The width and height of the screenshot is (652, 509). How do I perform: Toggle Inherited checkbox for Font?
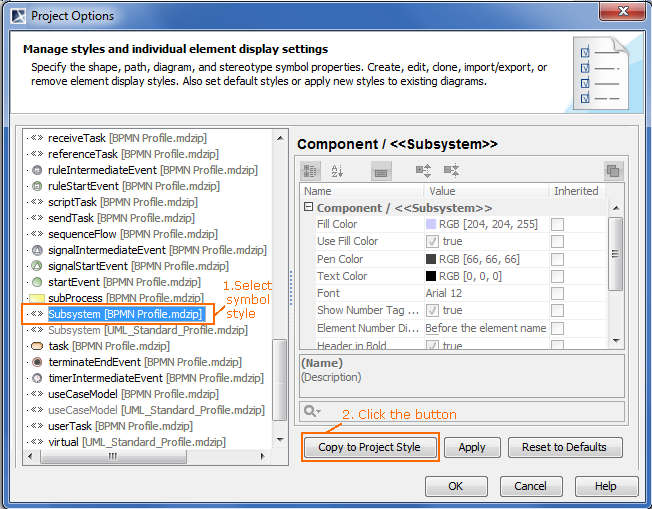[x=557, y=294]
